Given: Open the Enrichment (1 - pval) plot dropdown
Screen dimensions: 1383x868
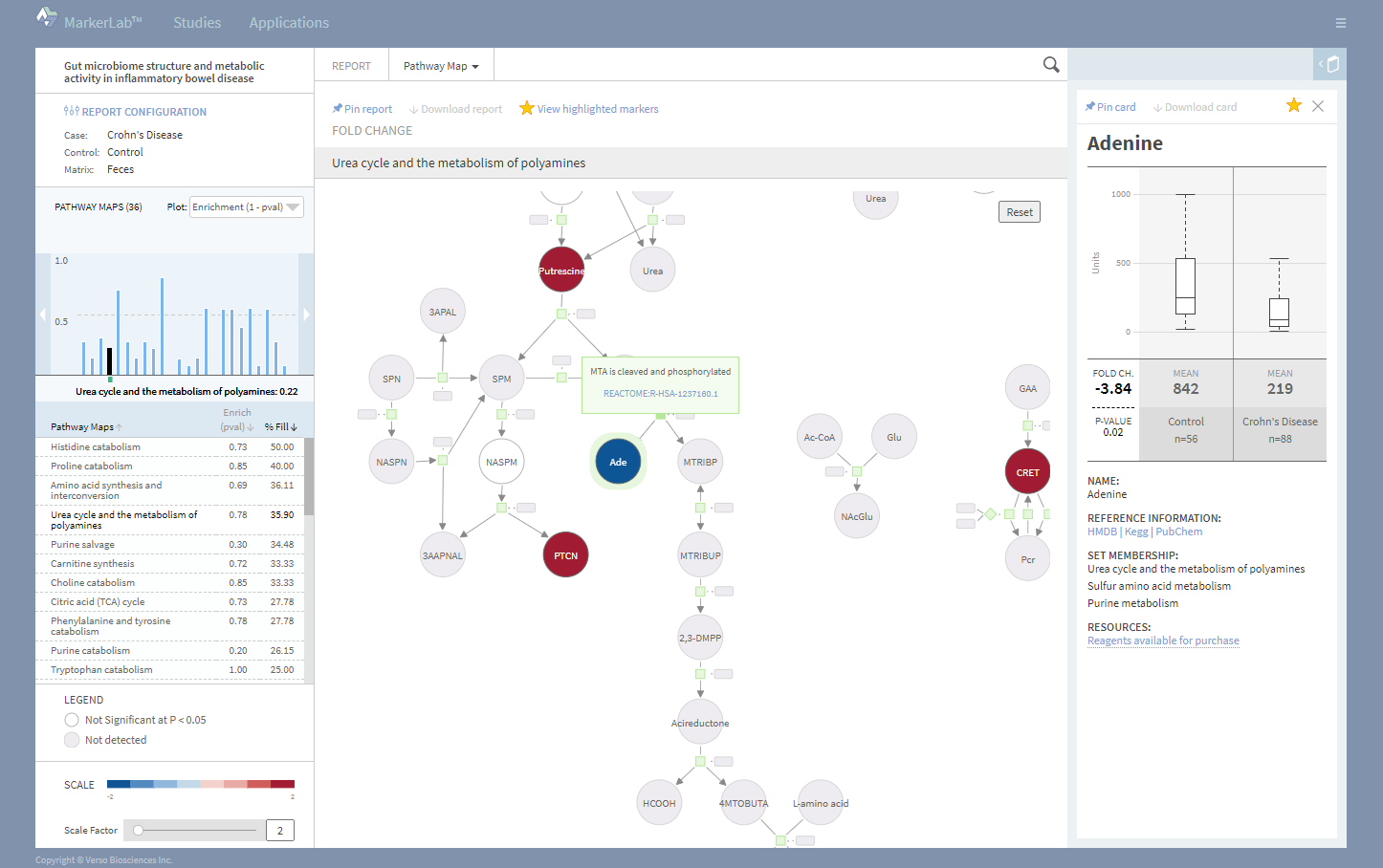Looking at the screenshot, I should [246, 206].
